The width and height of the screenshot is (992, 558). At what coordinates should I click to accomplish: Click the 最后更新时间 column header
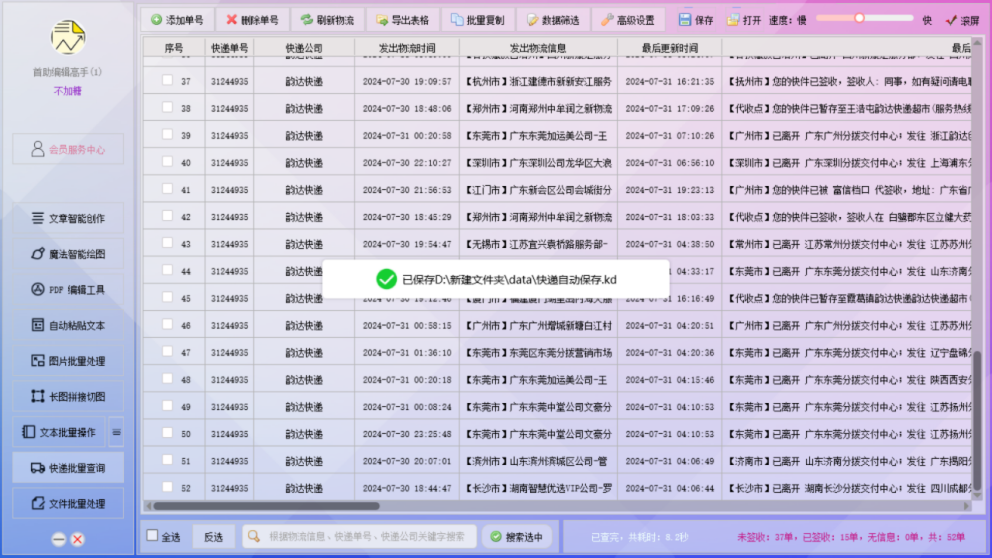pyautogui.click(x=669, y=48)
